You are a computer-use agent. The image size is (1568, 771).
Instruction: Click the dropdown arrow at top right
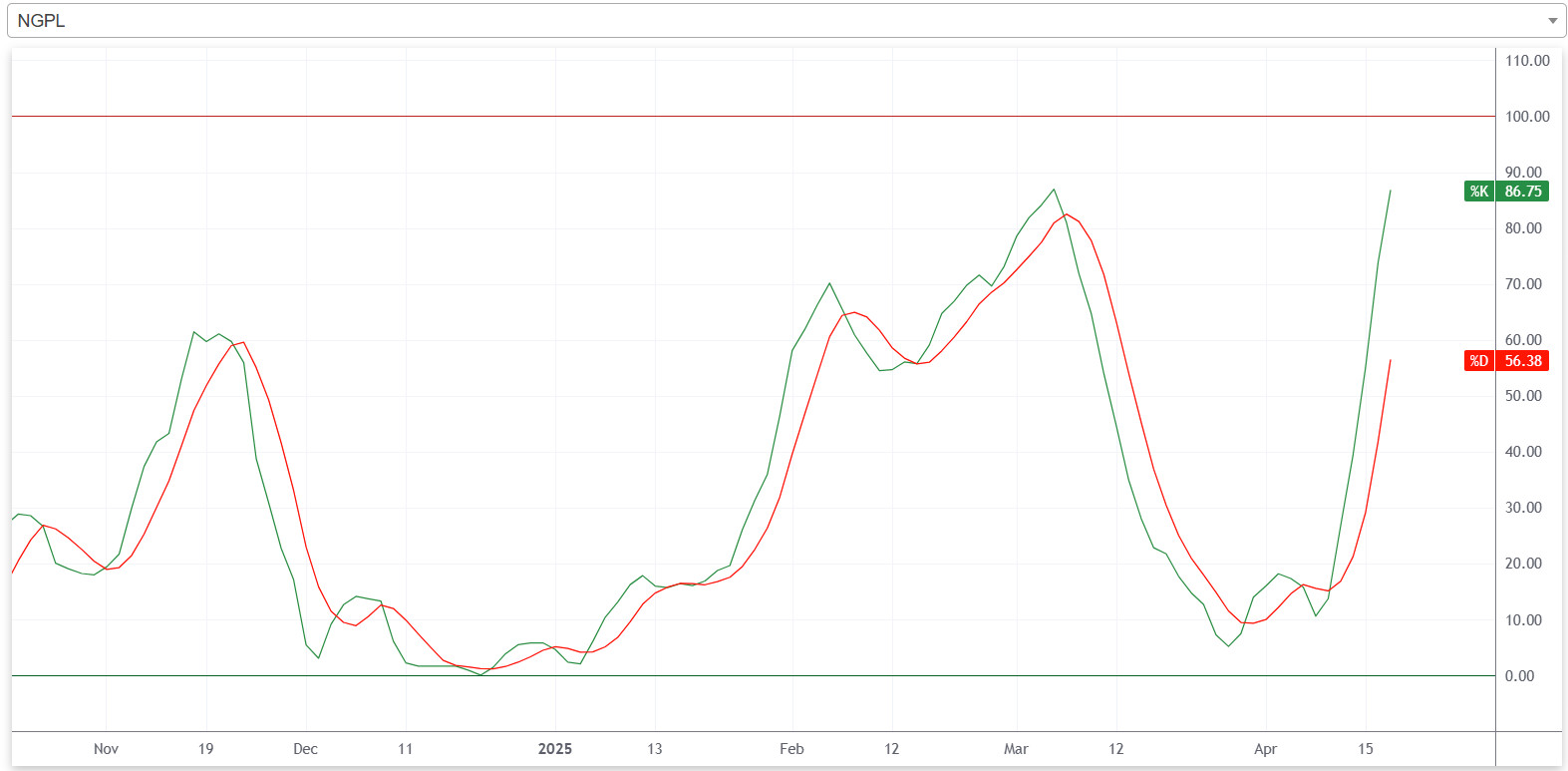point(1551,21)
